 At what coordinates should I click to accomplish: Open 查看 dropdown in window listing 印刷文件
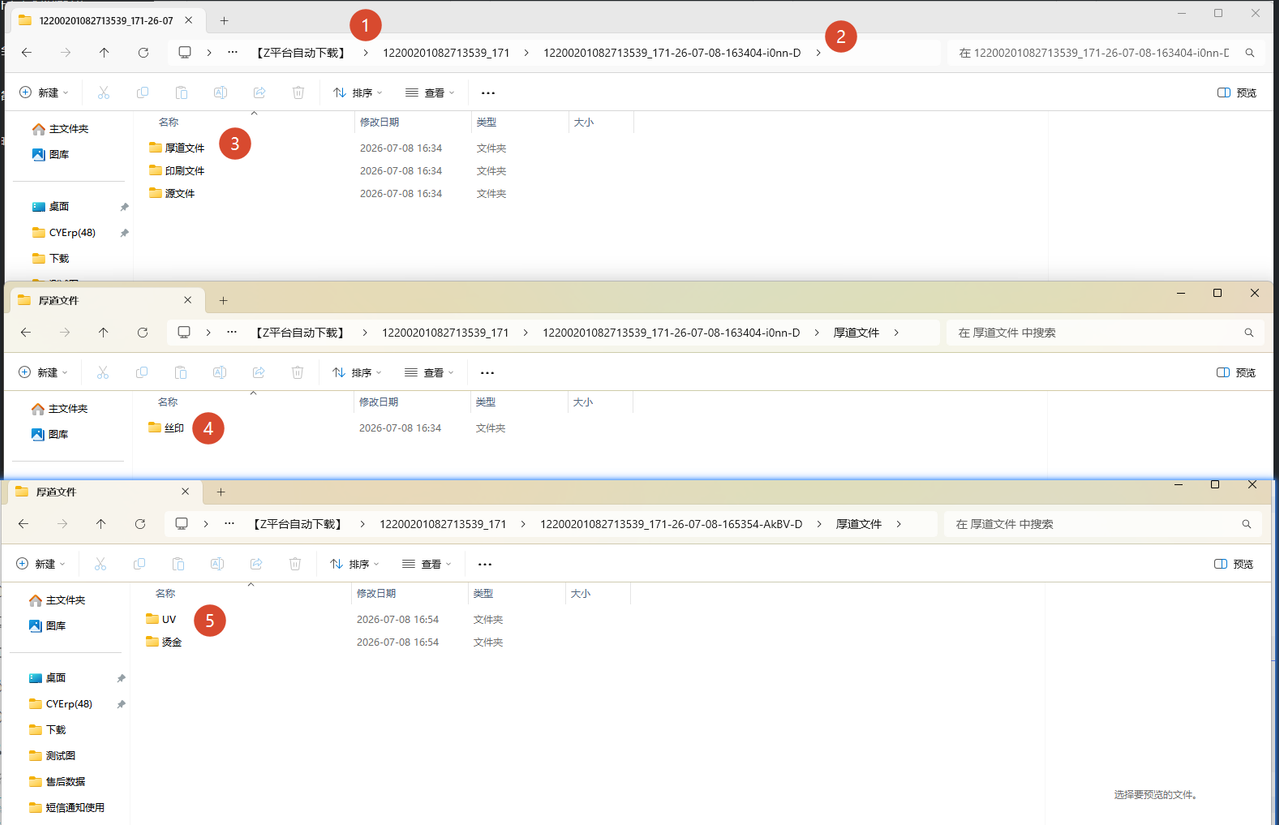pyautogui.click(x=430, y=92)
